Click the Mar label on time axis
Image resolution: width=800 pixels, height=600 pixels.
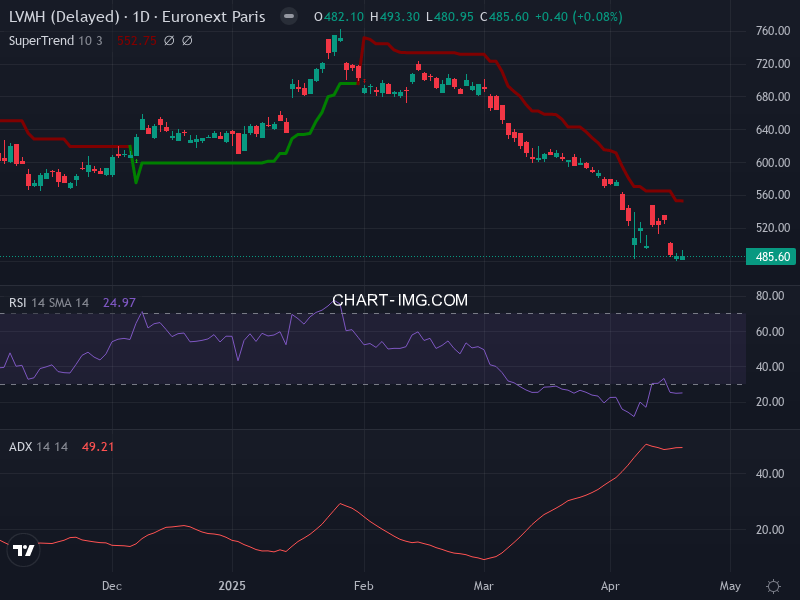tap(483, 586)
